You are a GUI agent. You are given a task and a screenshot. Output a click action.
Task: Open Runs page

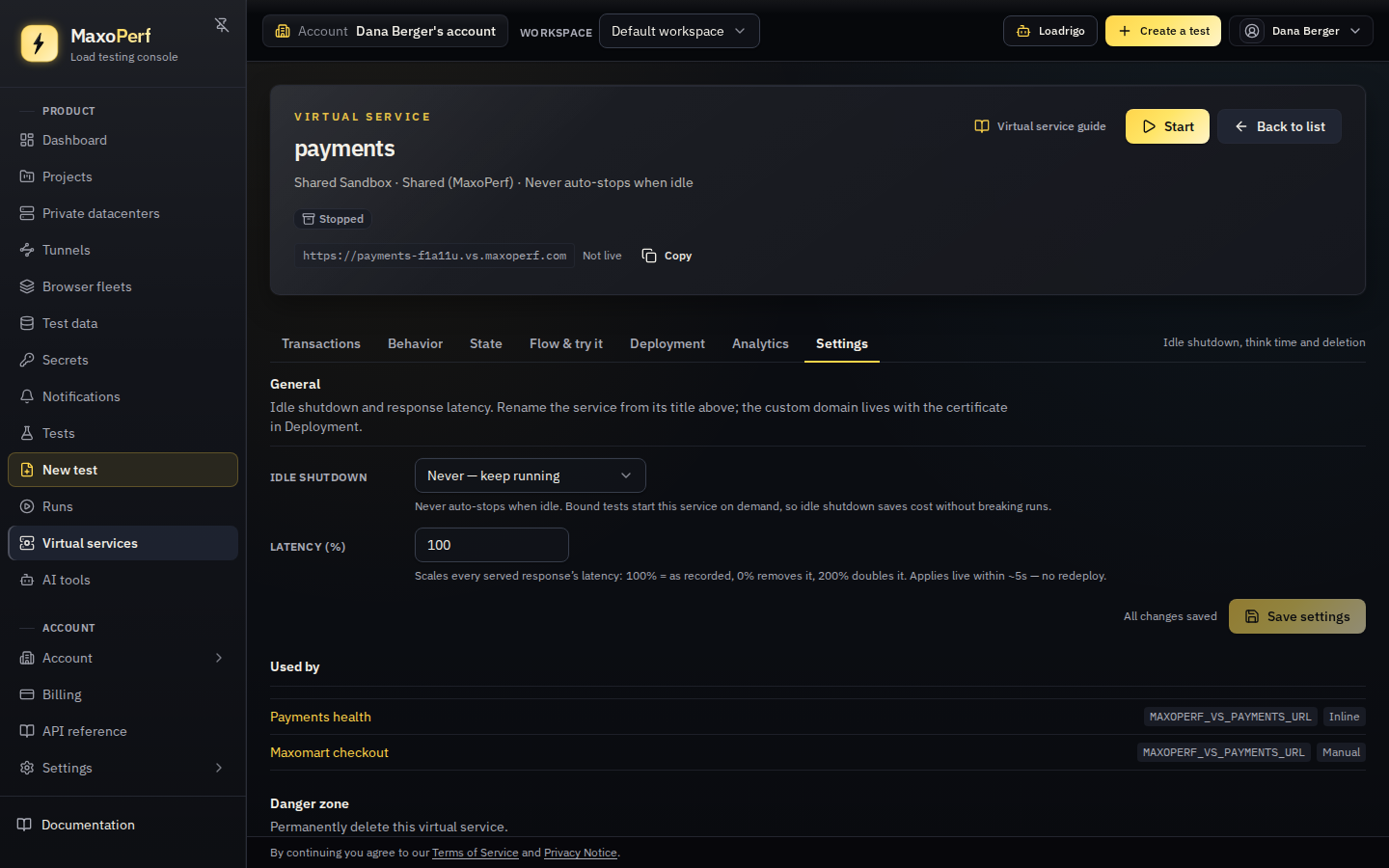pyautogui.click(x=123, y=506)
